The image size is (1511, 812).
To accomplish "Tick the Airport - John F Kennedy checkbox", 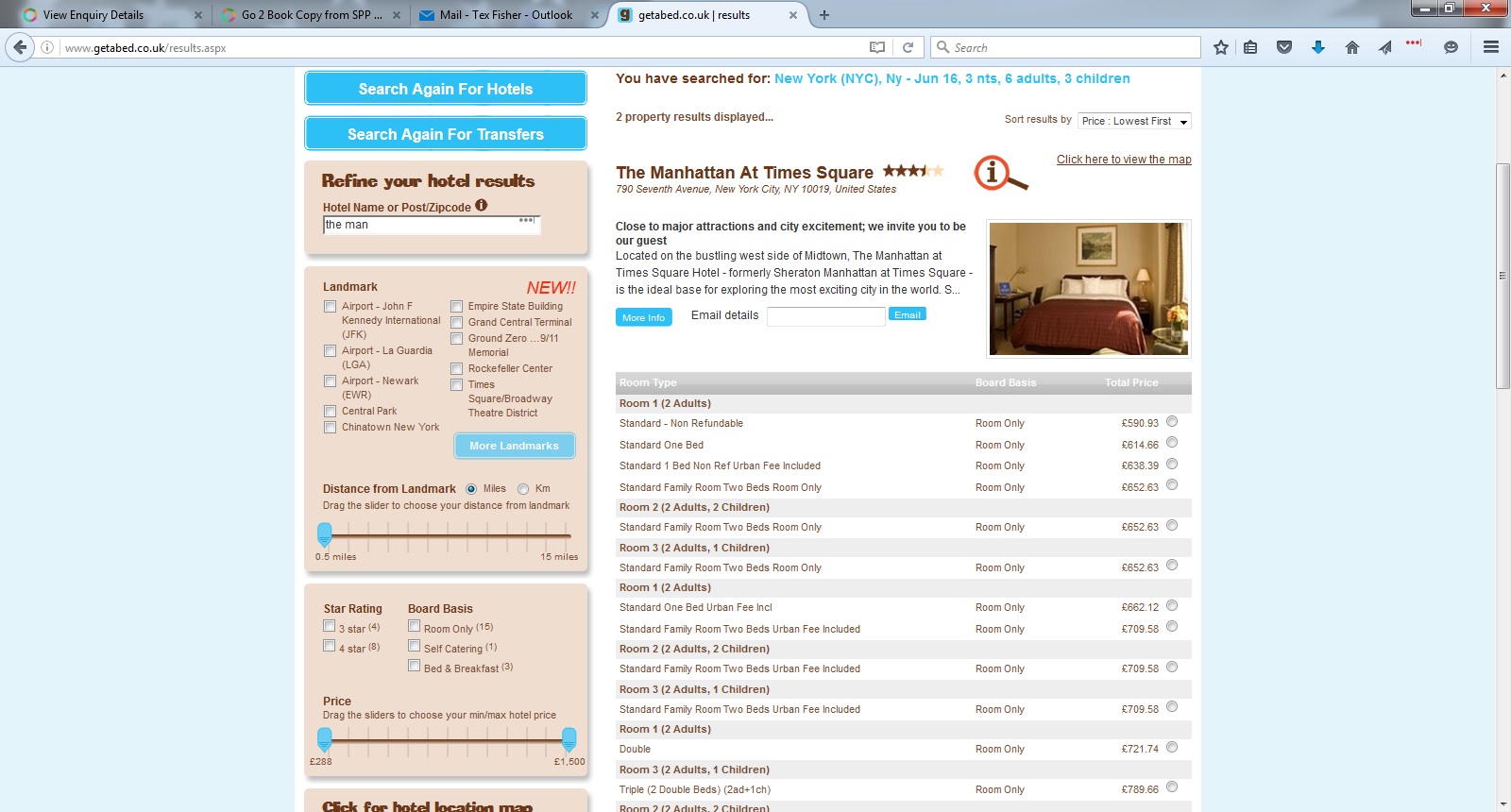I will pos(330,306).
